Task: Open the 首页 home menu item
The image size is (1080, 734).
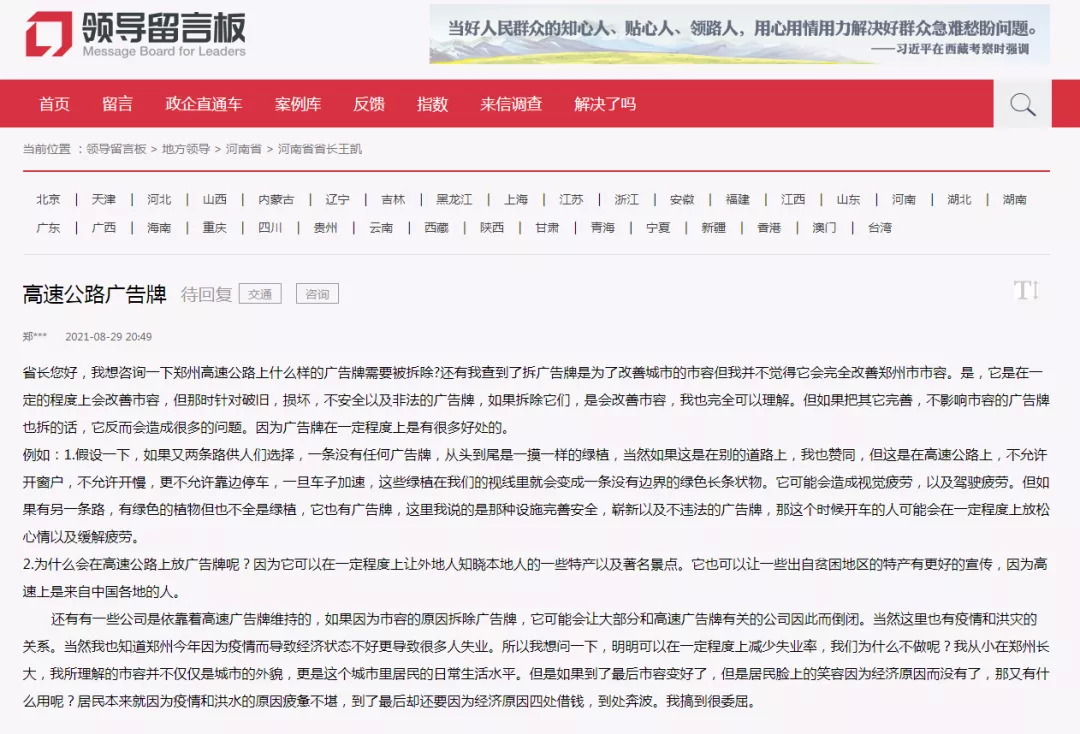Action: point(54,104)
